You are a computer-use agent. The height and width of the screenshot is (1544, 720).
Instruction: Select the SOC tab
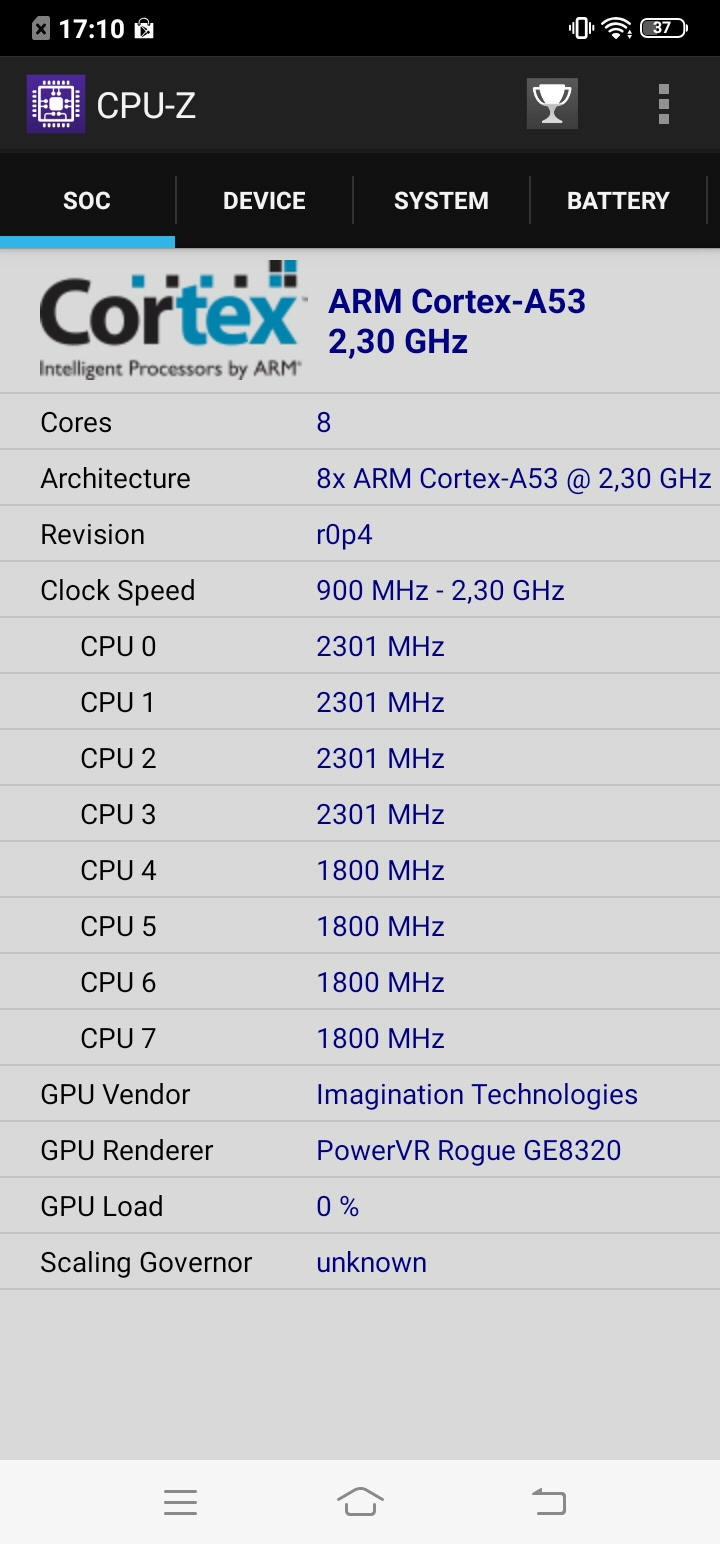[87, 201]
